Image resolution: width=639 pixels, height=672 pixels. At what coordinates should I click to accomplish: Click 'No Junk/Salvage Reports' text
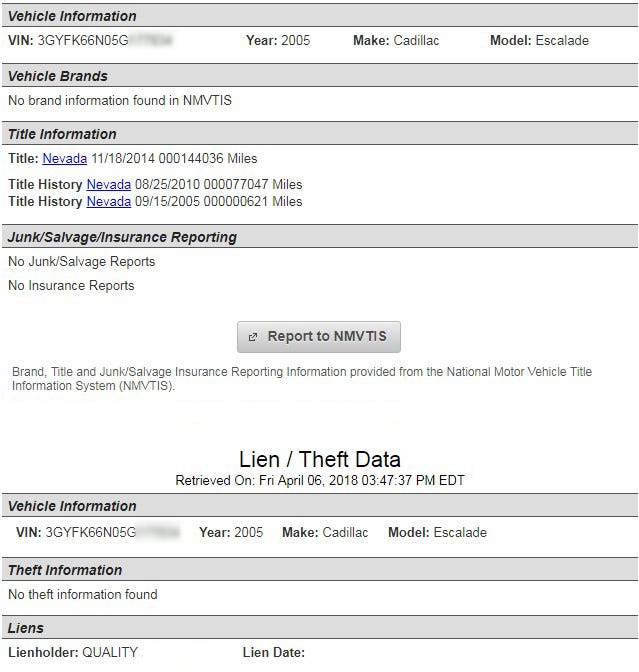(81, 261)
